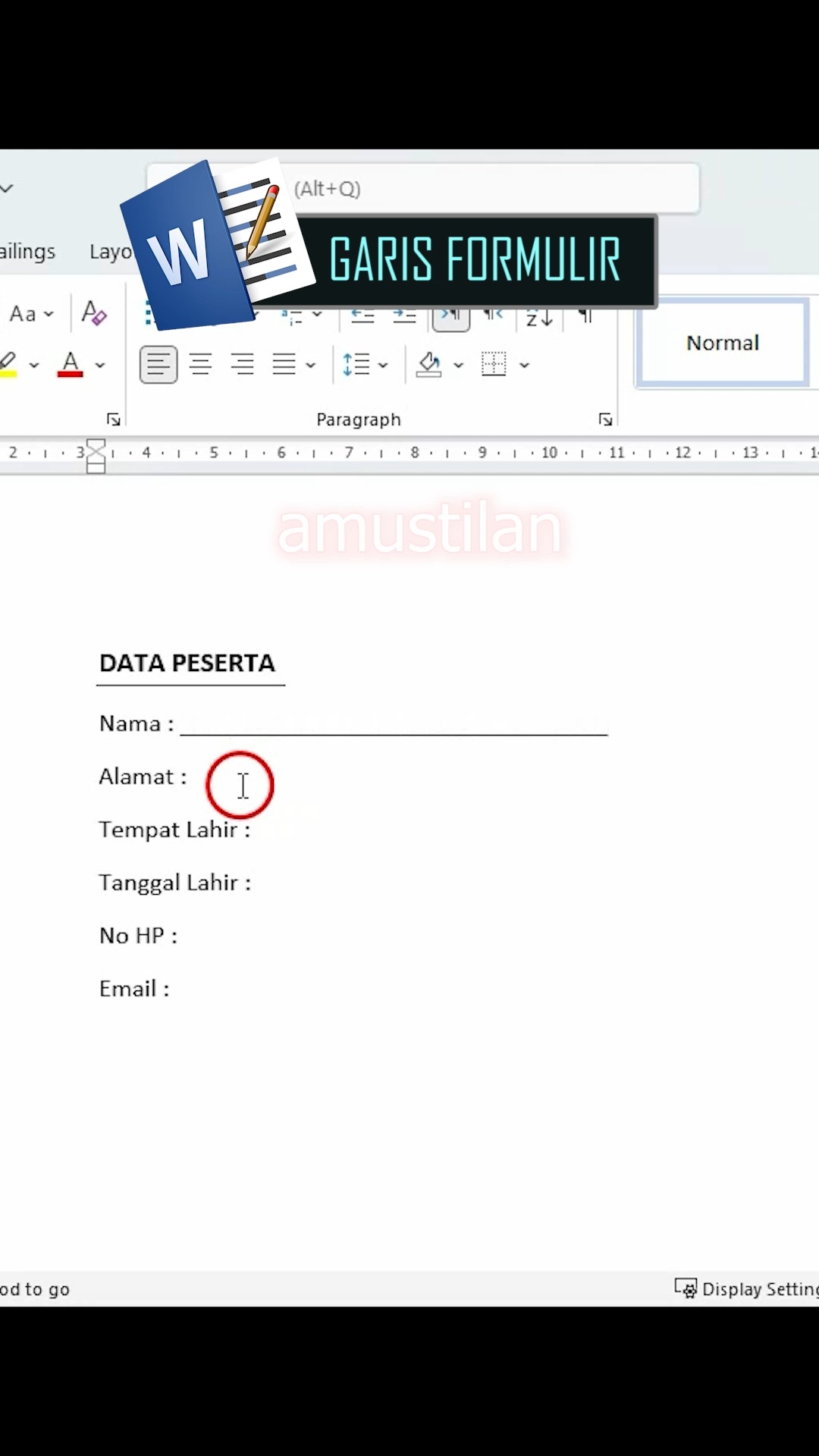Open Font settings dialog launcher
Viewport: 819px width, 1456px height.
click(114, 419)
